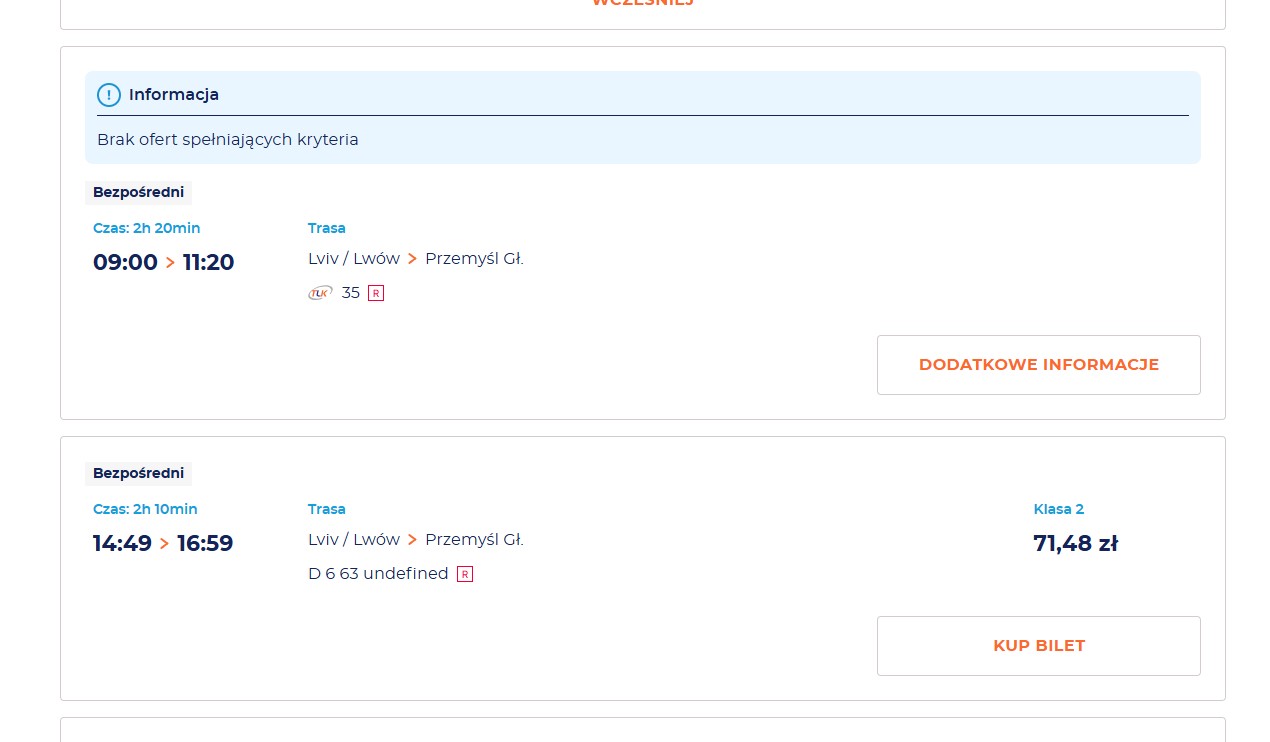Open Dodatkowe Informacje for the 09:00 train

point(1039,365)
